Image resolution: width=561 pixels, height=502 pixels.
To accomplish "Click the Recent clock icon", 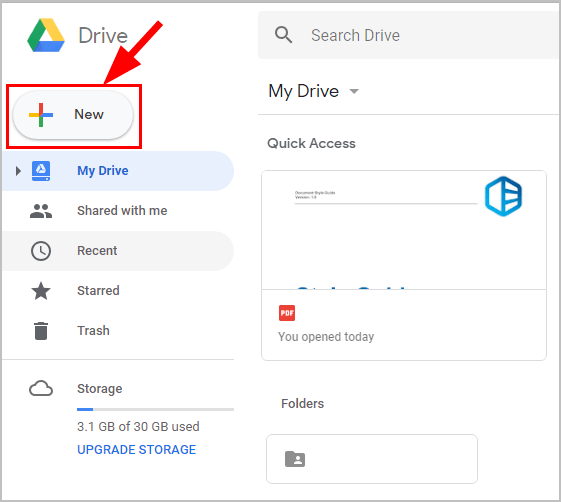I will (x=41, y=251).
